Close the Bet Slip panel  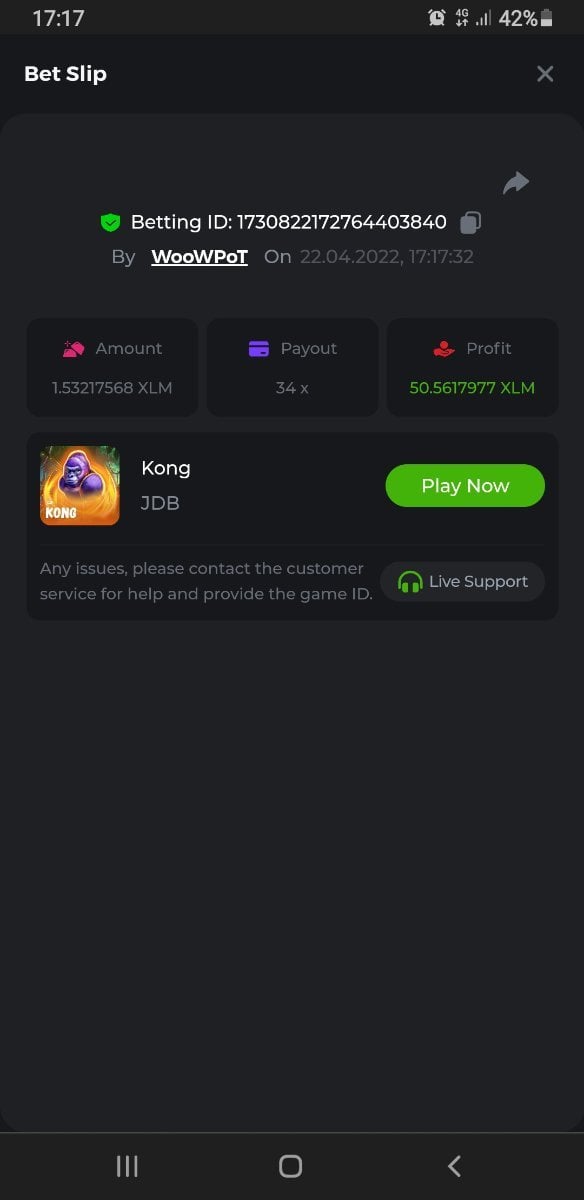[545, 74]
